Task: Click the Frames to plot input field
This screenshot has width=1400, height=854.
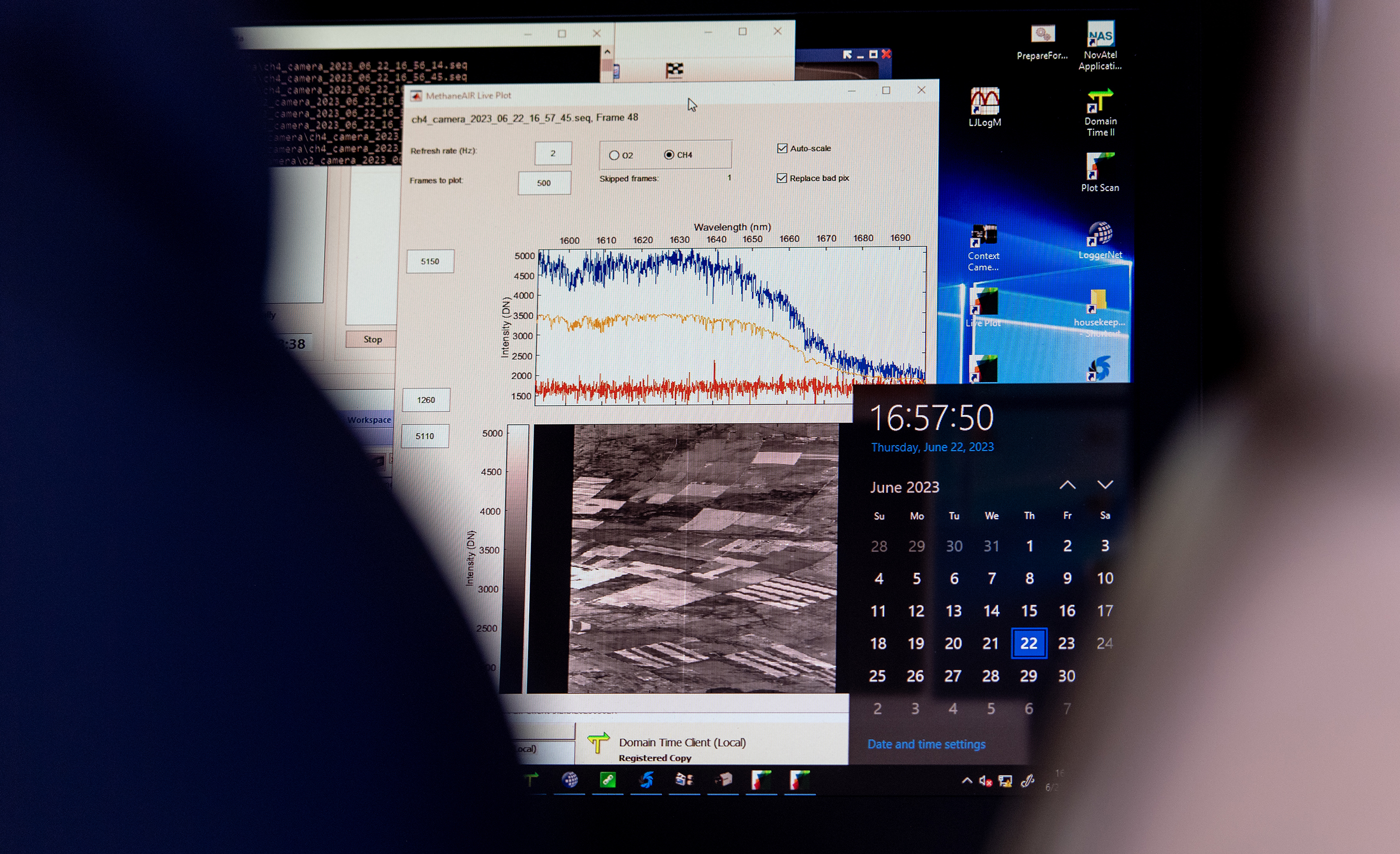Action: pyautogui.click(x=544, y=183)
